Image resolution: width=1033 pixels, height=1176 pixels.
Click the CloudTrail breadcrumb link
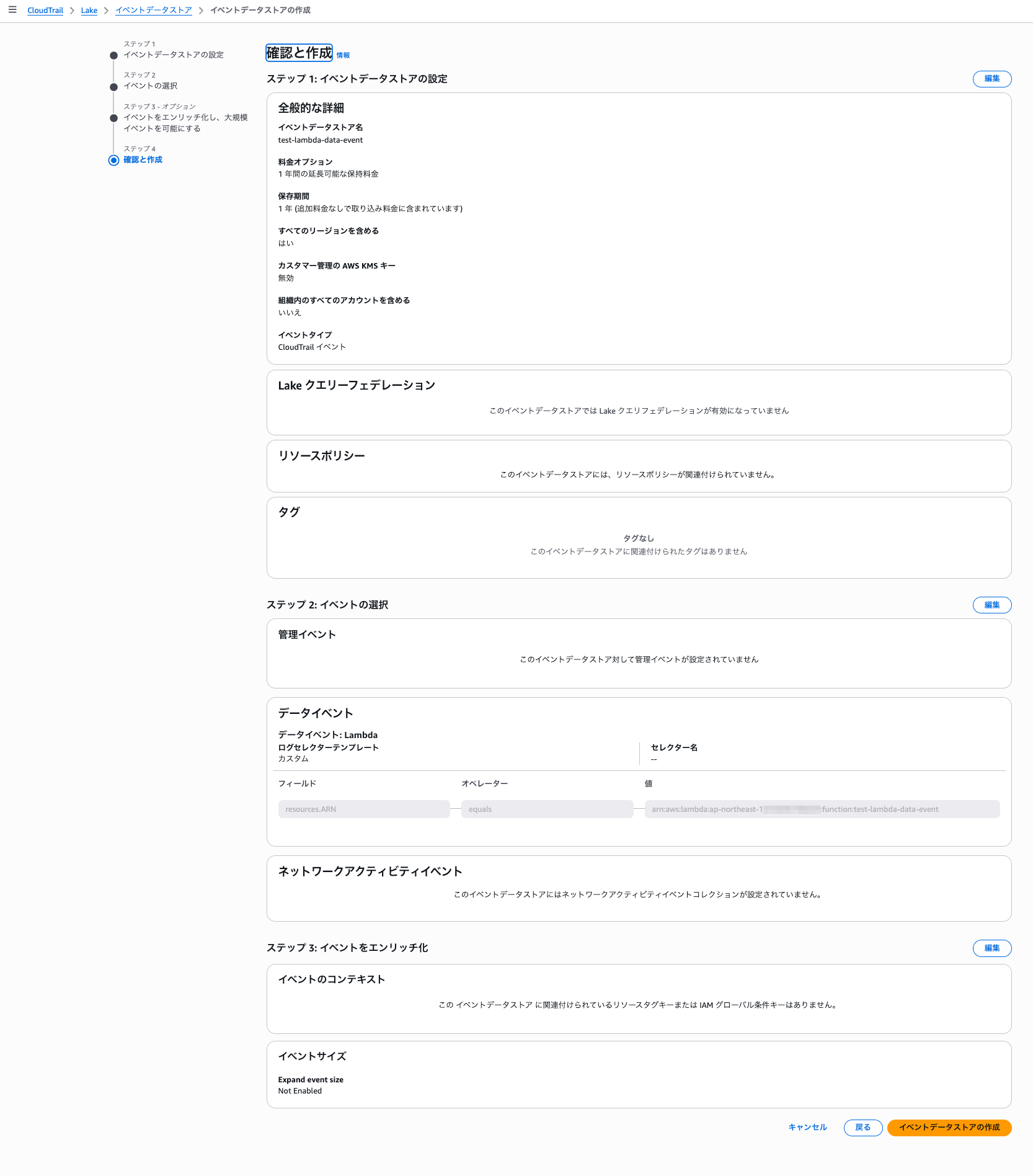tap(45, 11)
